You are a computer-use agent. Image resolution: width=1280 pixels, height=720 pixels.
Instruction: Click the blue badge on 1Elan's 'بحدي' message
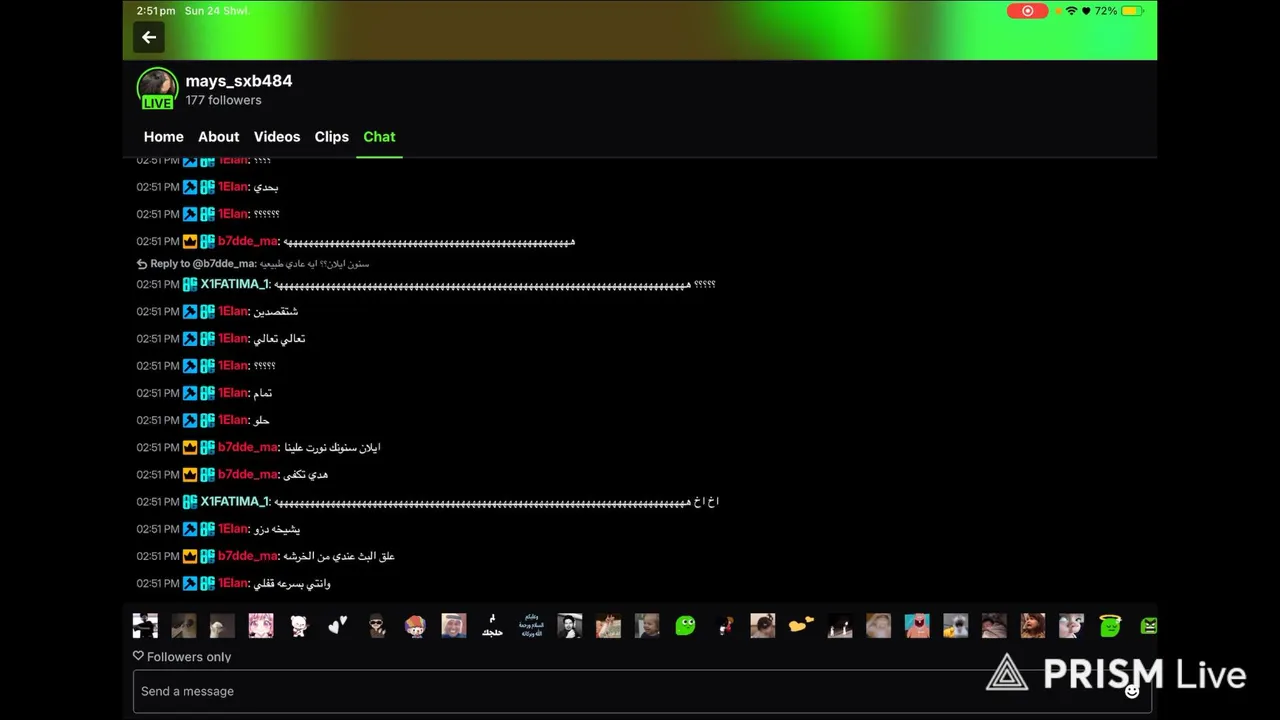(x=190, y=187)
